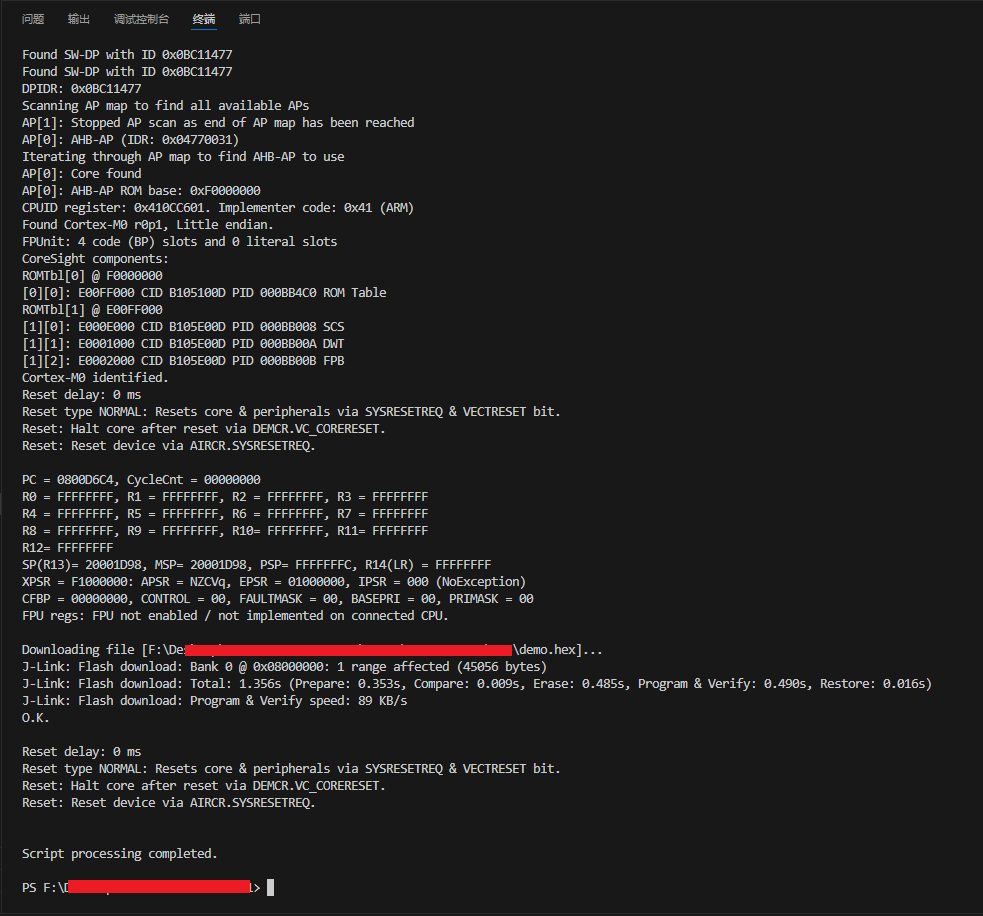Click the 'Flash download: Total: 1.356s' line

tap(477, 683)
